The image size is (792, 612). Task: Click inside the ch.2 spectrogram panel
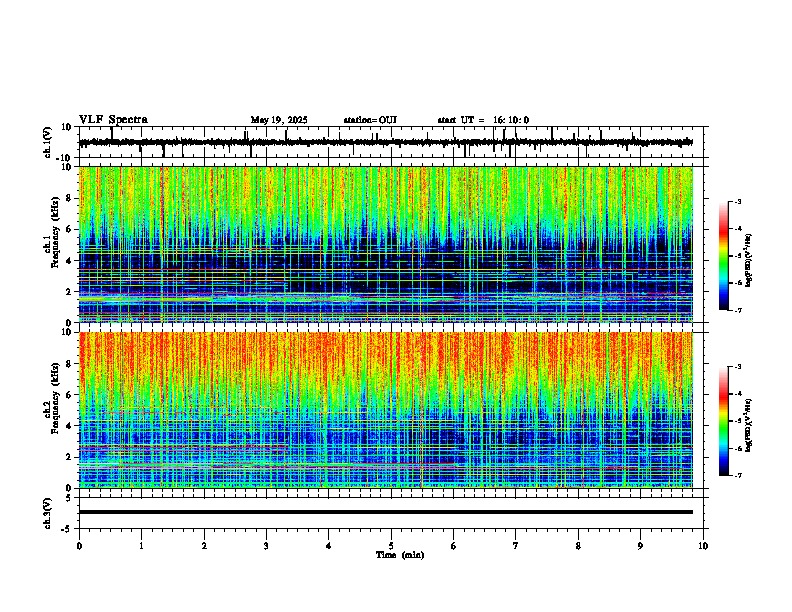[x=386, y=410]
